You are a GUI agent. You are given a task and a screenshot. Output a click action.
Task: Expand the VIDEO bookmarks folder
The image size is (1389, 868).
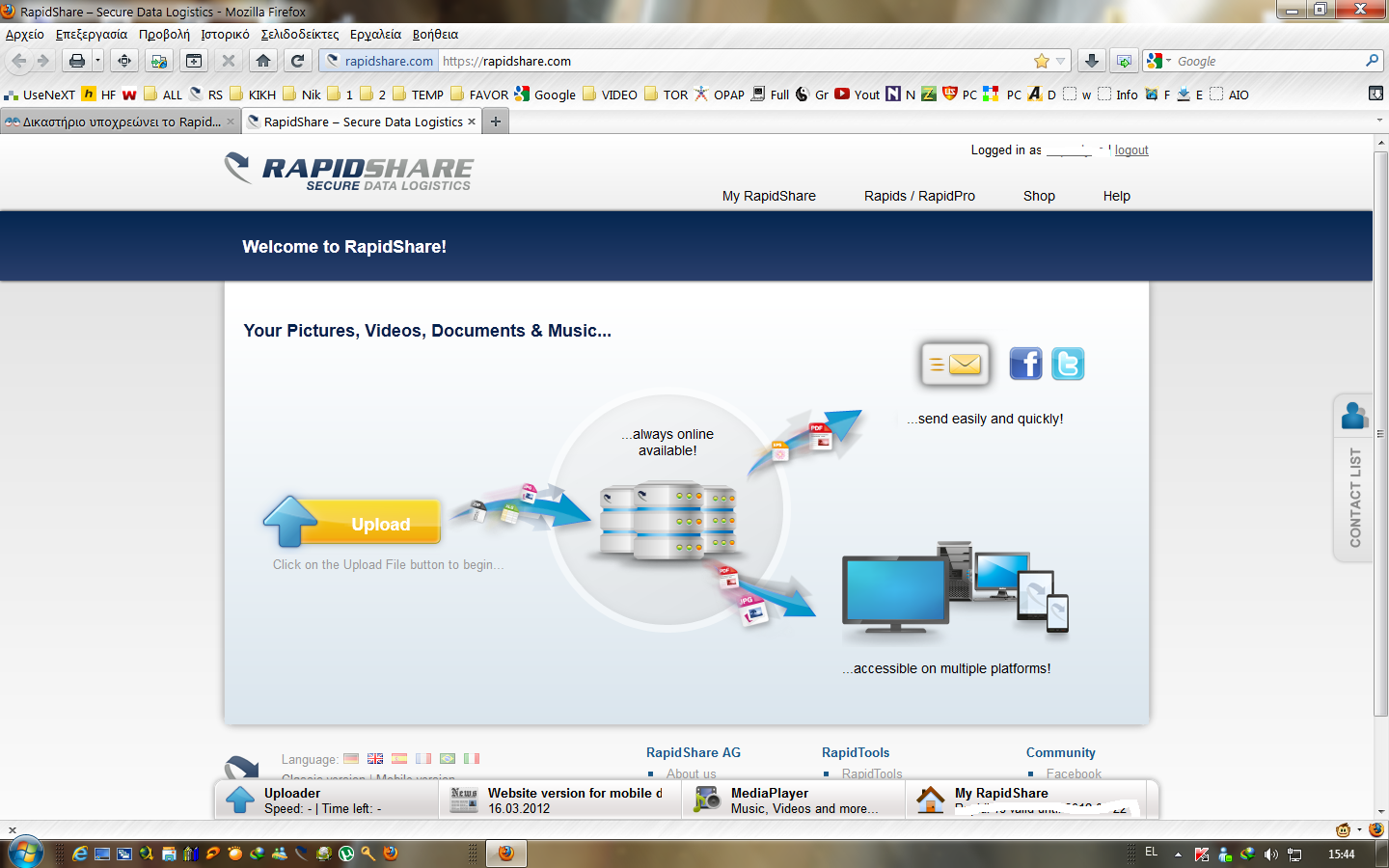click(x=610, y=95)
